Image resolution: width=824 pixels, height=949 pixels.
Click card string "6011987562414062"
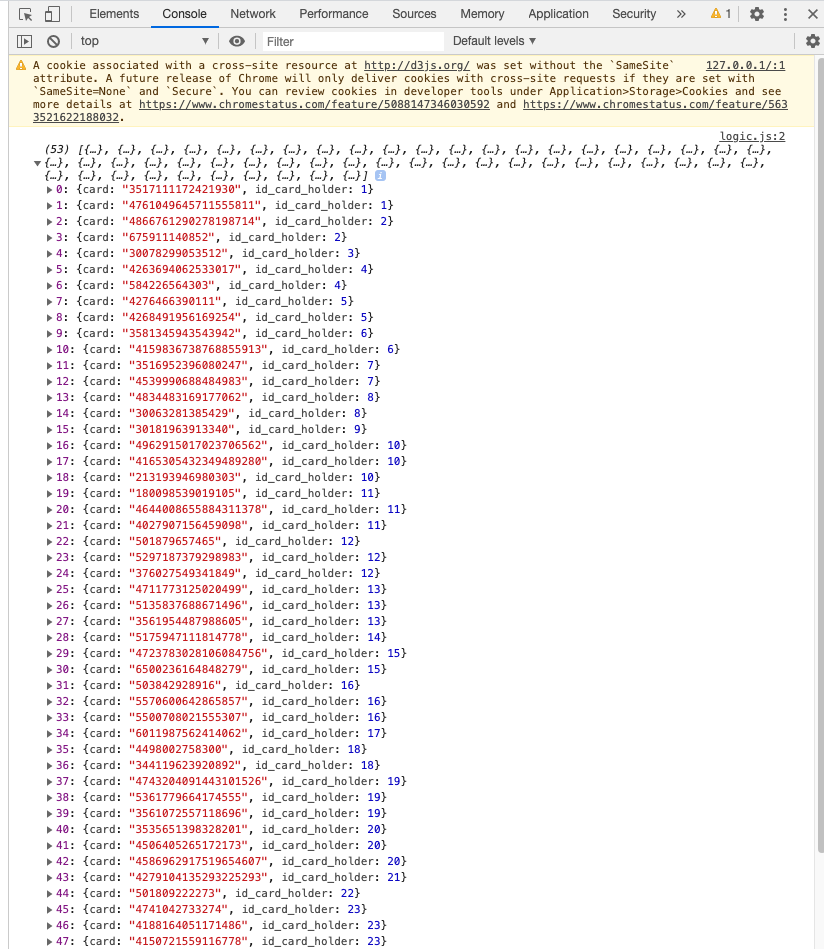(x=188, y=734)
